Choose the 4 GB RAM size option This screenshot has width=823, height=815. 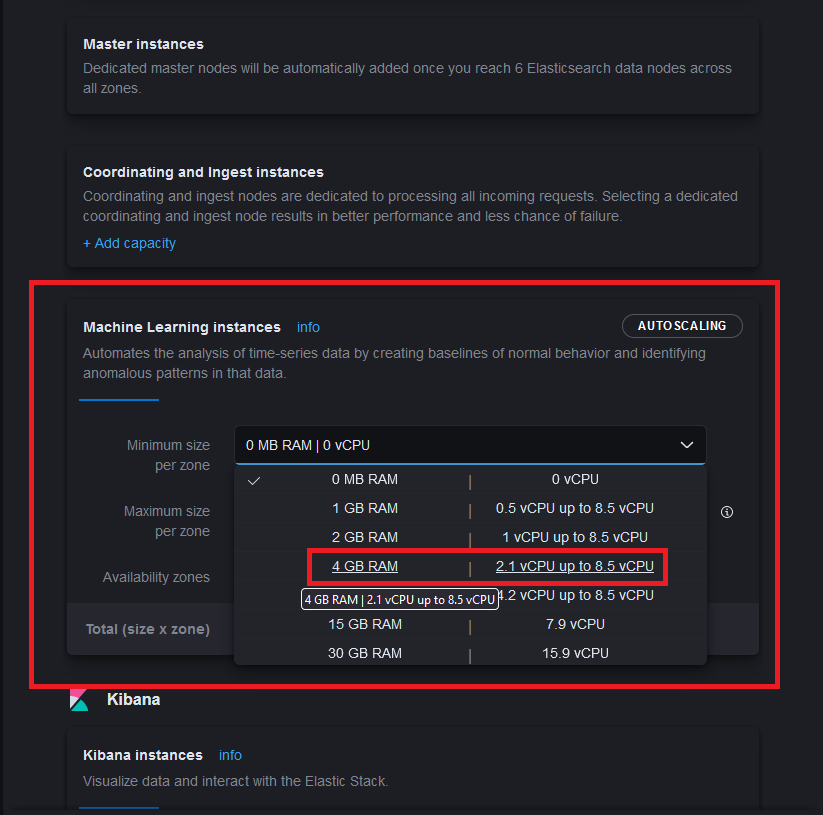click(365, 566)
